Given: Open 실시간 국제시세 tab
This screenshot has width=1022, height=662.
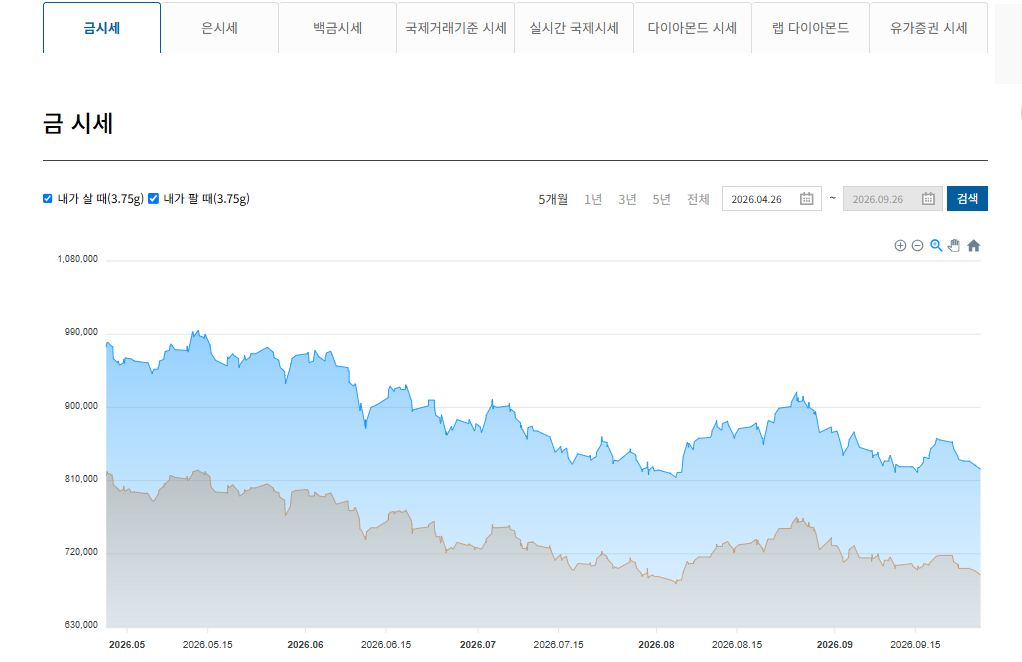Looking at the screenshot, I should (574, 28).
